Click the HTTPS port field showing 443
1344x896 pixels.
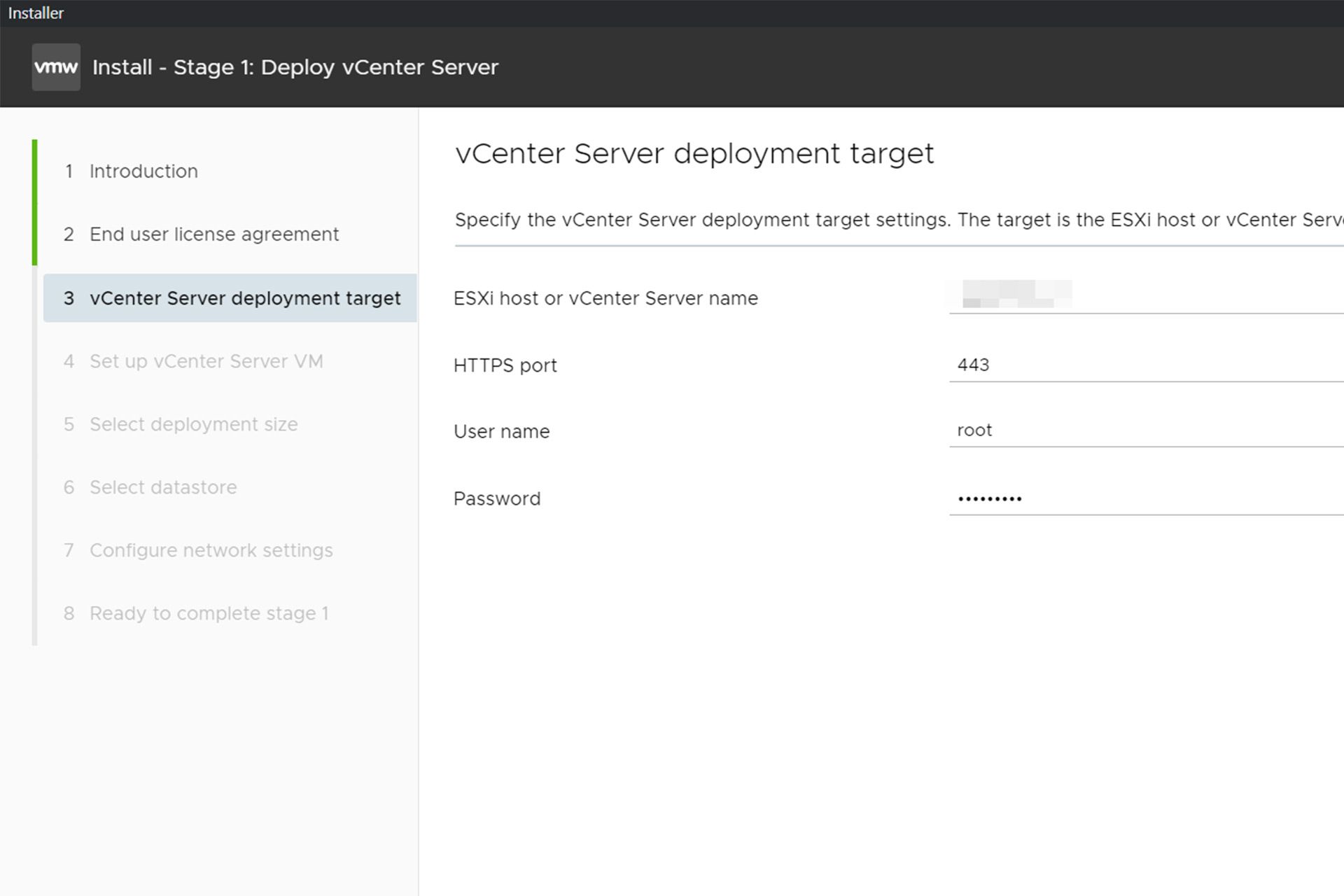pyautogui.click(x=1147, y=365)
